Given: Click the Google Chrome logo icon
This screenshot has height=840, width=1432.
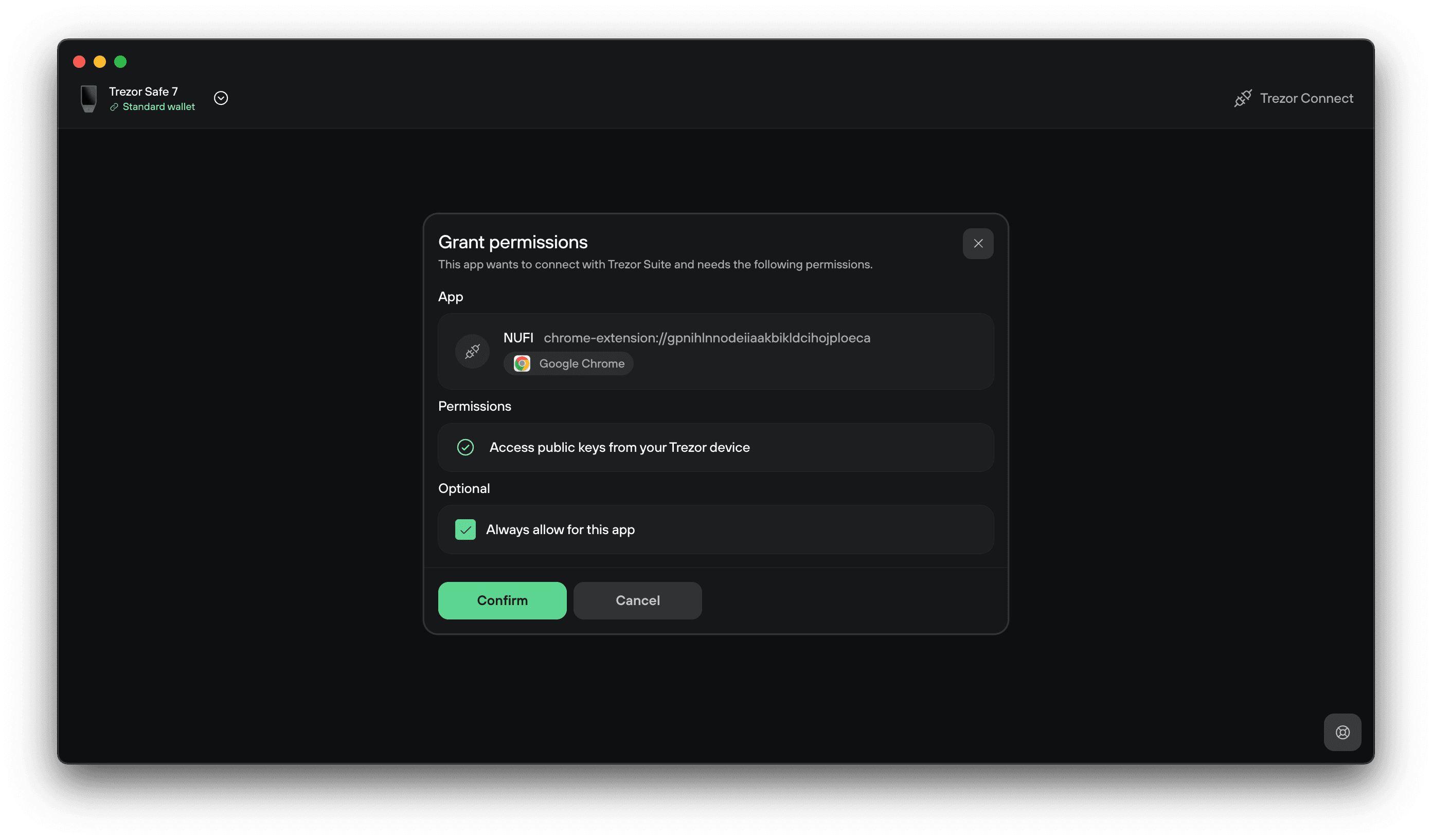Looking at the screenshot, I should (x=522, y=363).
